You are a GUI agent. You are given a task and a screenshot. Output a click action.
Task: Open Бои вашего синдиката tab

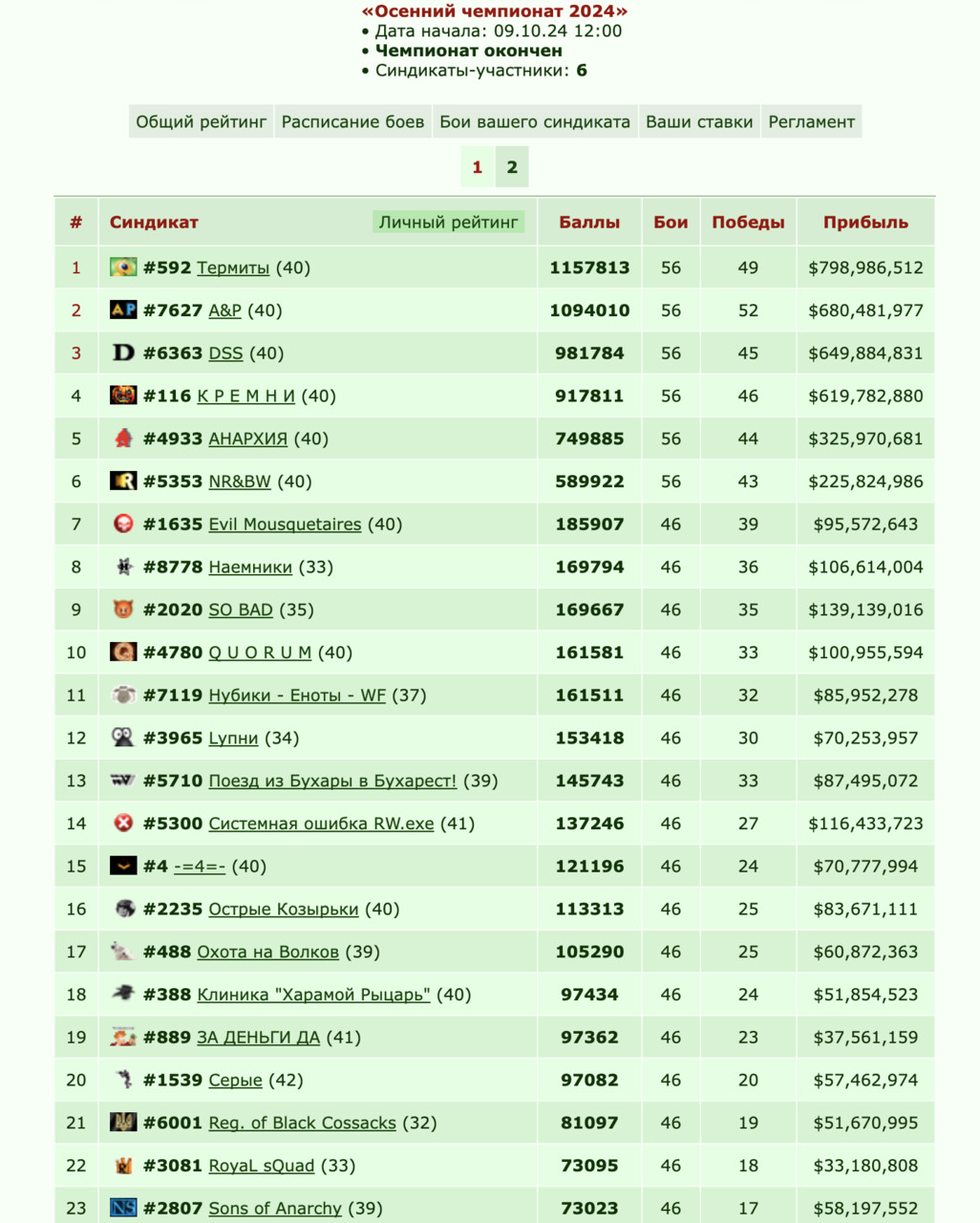(x=535, y=121)
